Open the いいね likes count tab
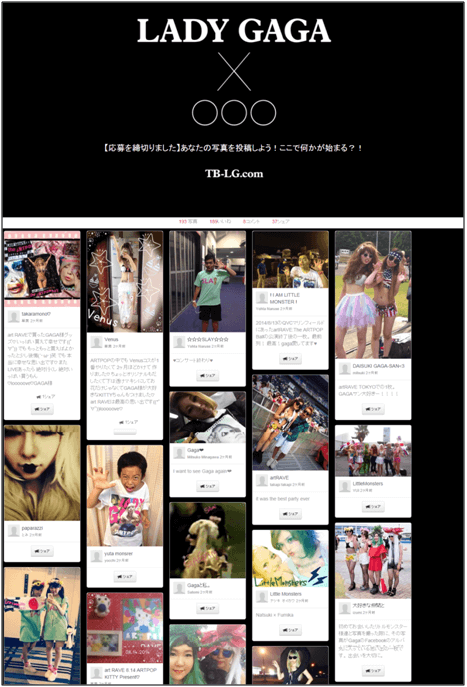 (220, 222)
